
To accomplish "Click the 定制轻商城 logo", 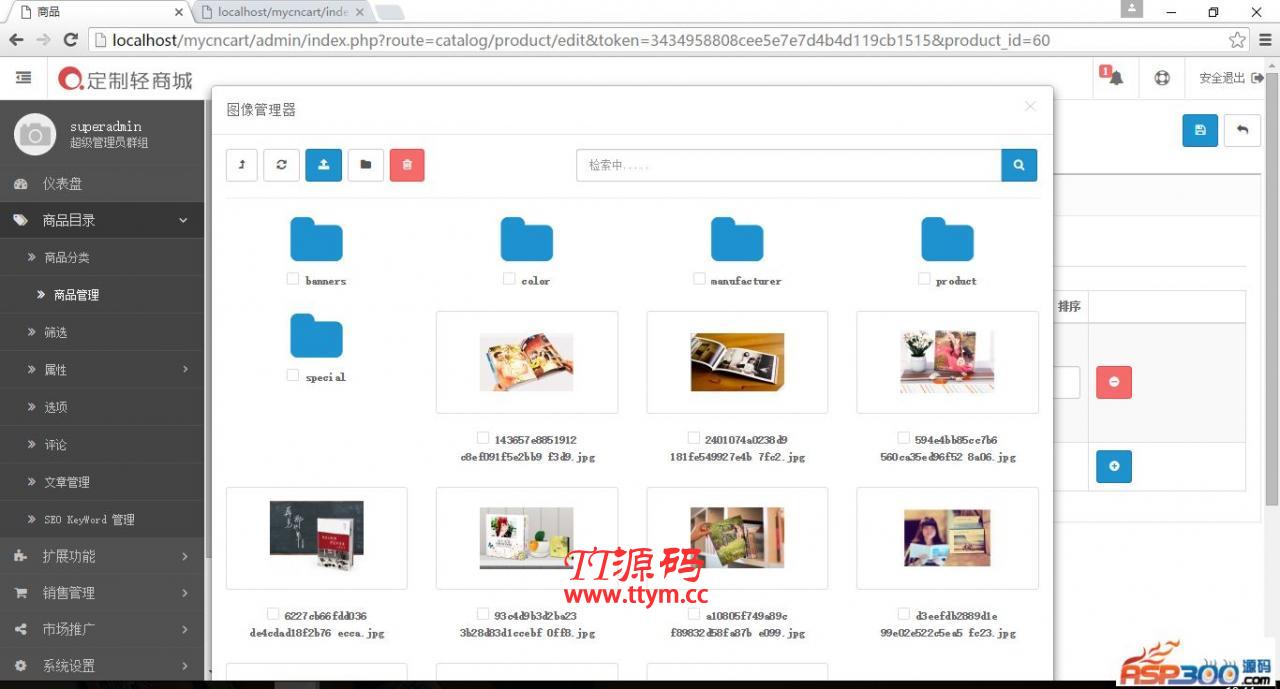I will coord(126,79).
